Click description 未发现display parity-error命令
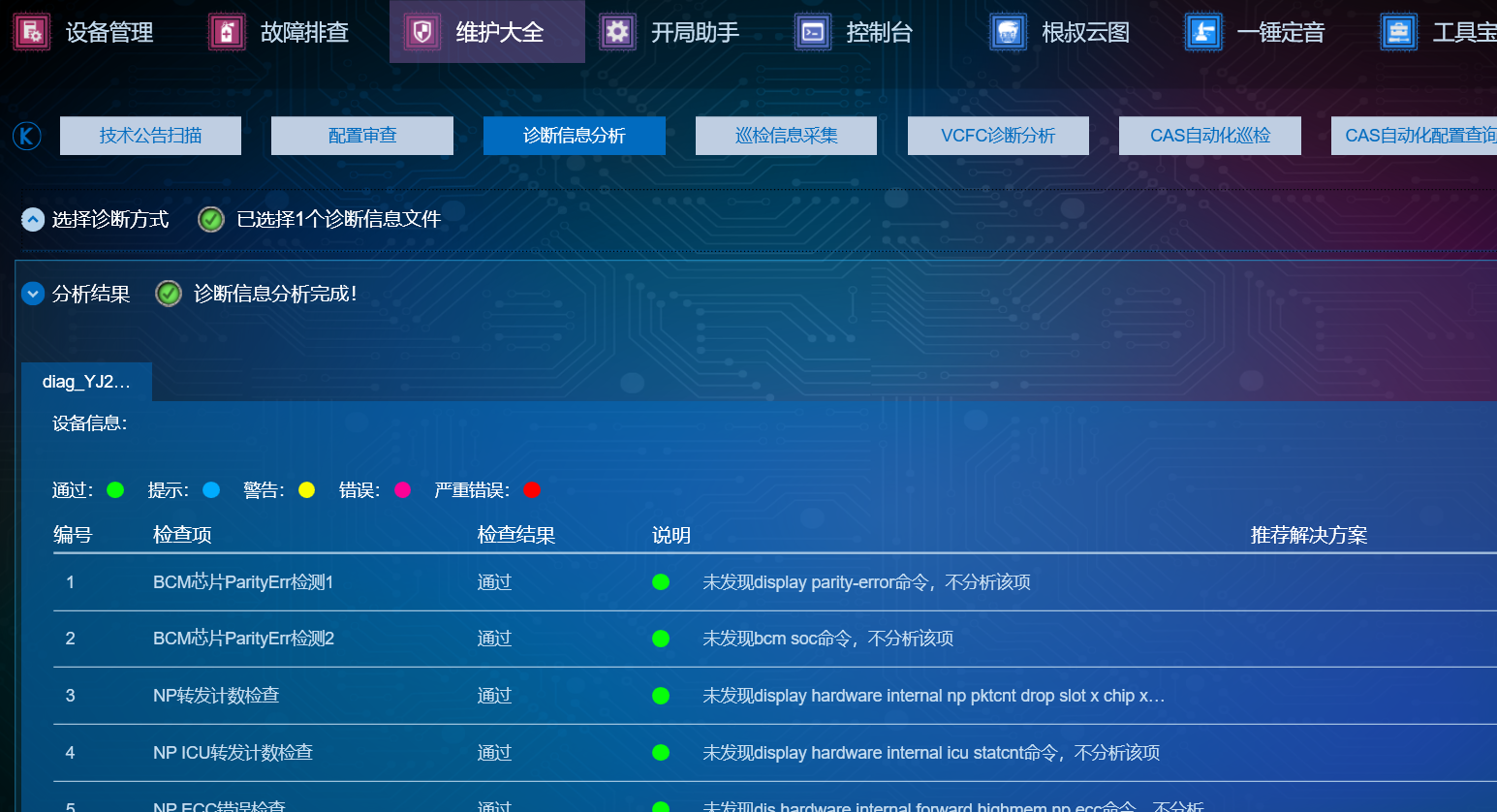 point(866,582)
